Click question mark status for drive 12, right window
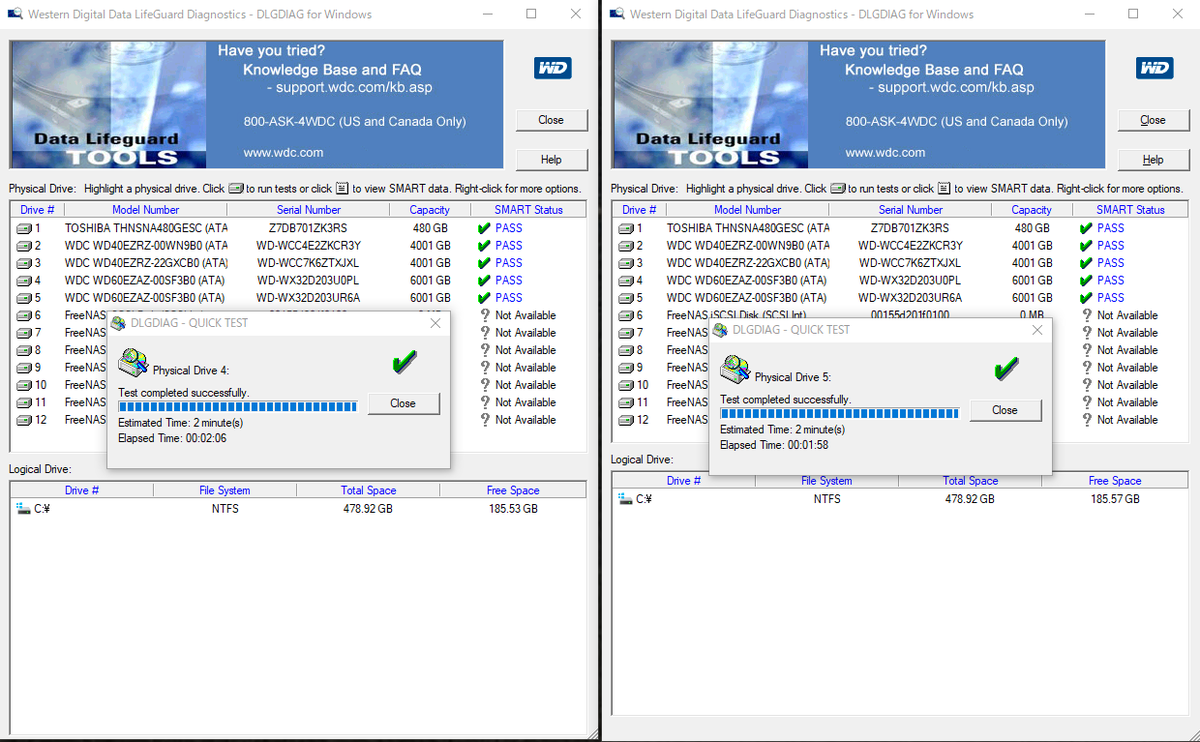 tap(1087, 420)
